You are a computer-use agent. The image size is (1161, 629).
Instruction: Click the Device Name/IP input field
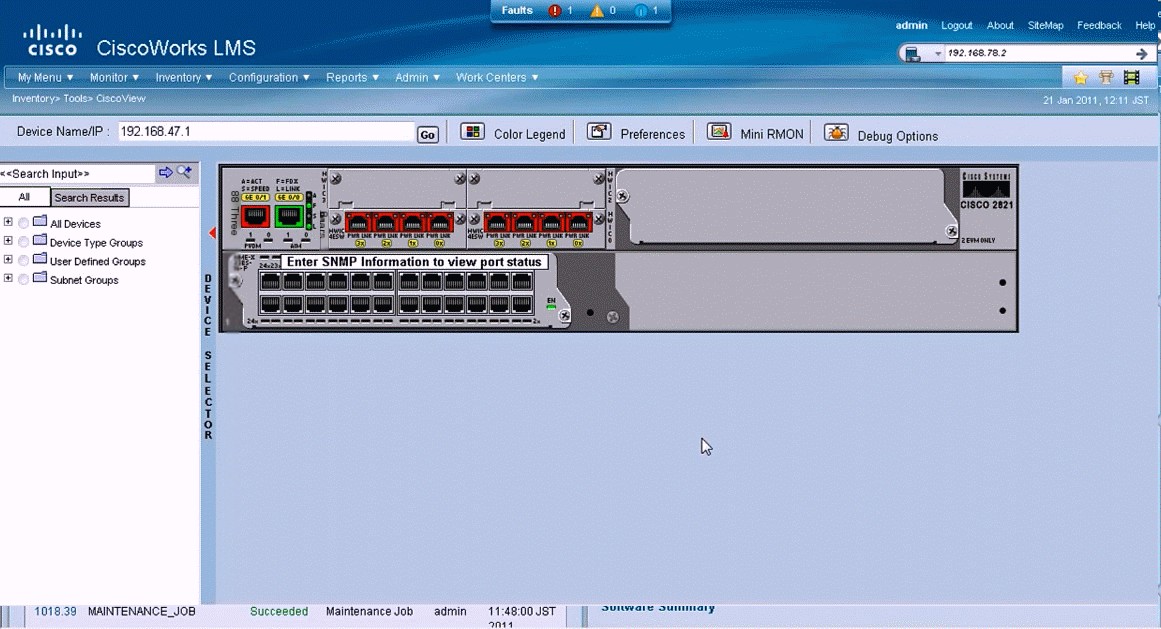[266, 132]
